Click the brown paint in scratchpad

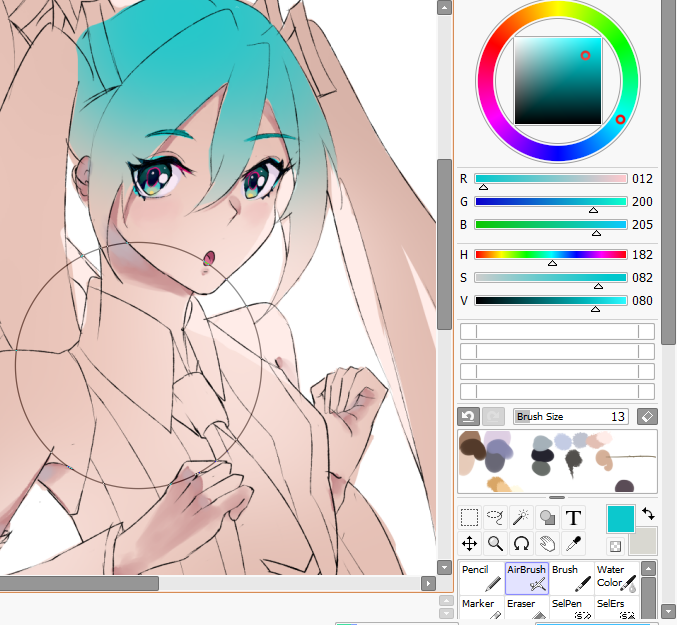tap(472, 447)
